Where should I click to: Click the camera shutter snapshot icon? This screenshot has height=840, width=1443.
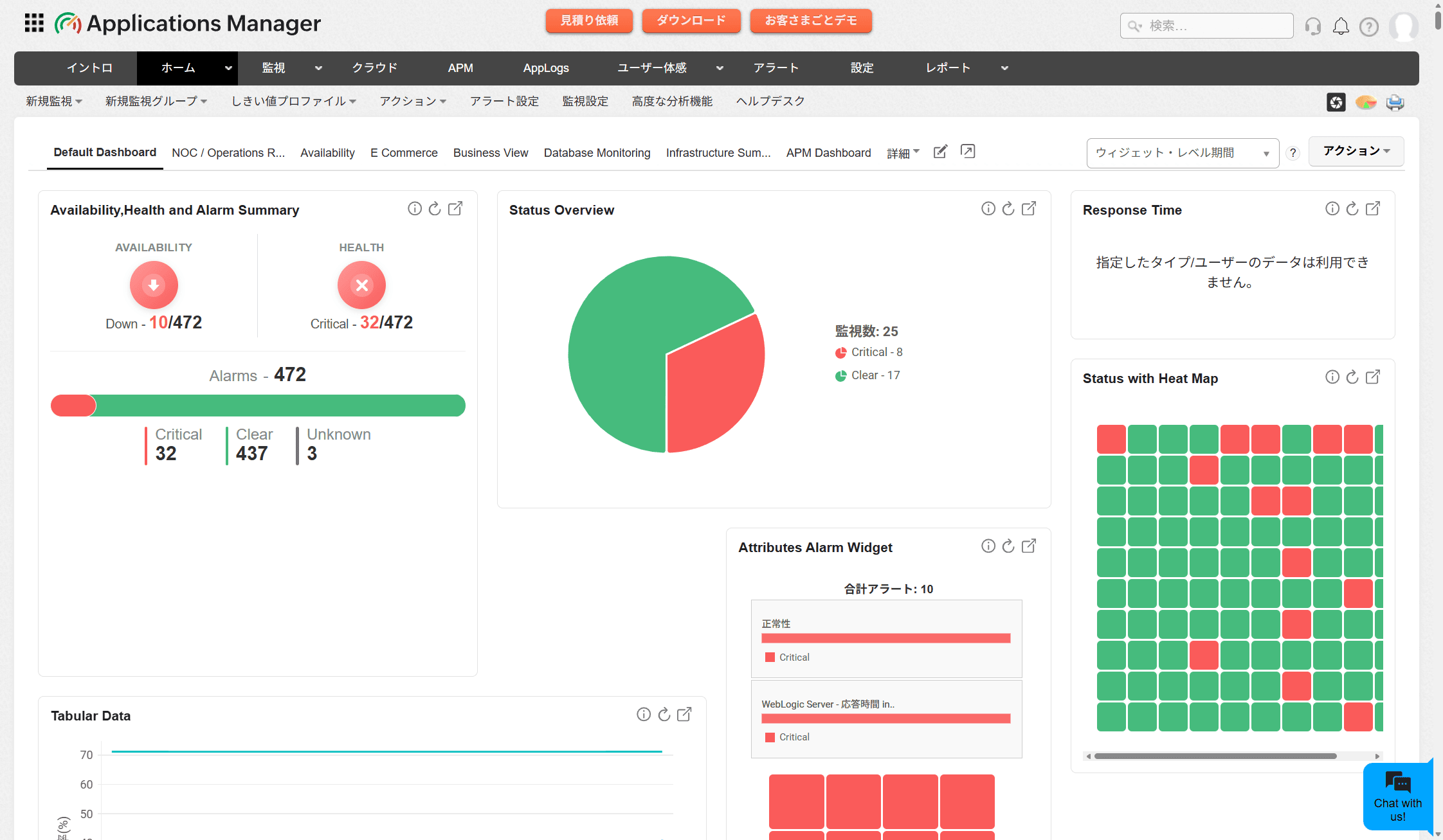[1336, 102]
